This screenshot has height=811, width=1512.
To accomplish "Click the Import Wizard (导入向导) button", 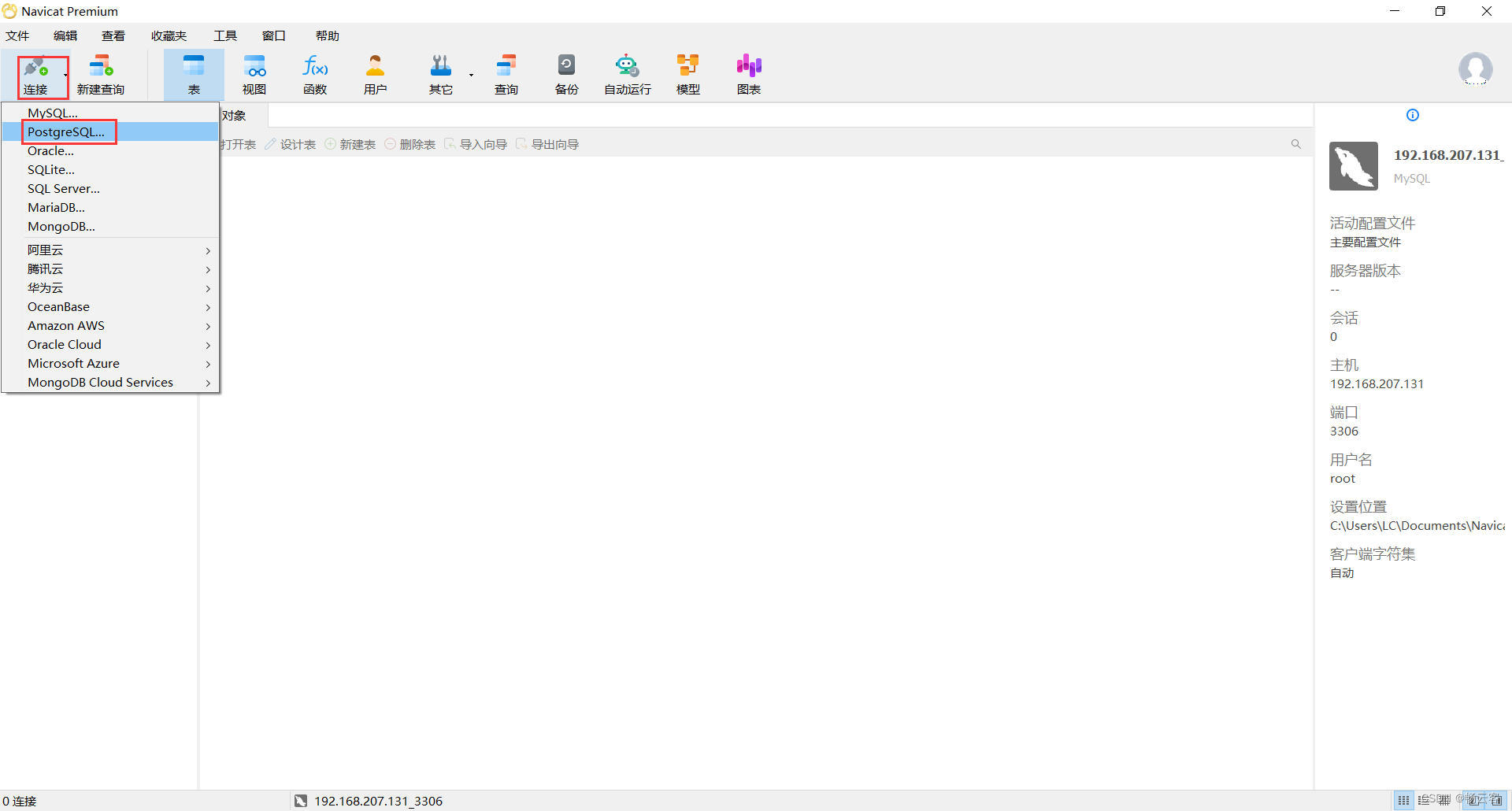I will tap(476, 144).
